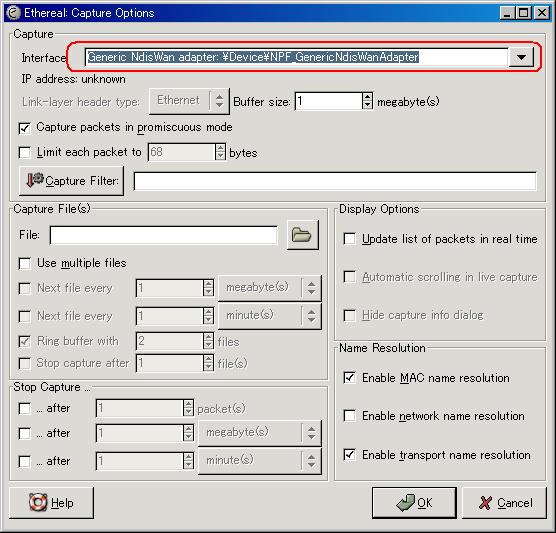Increase the buffer size with the up arrow
The width and height of the screenshot is (556, 533).
pyautogui.click(x=367, y=97)
